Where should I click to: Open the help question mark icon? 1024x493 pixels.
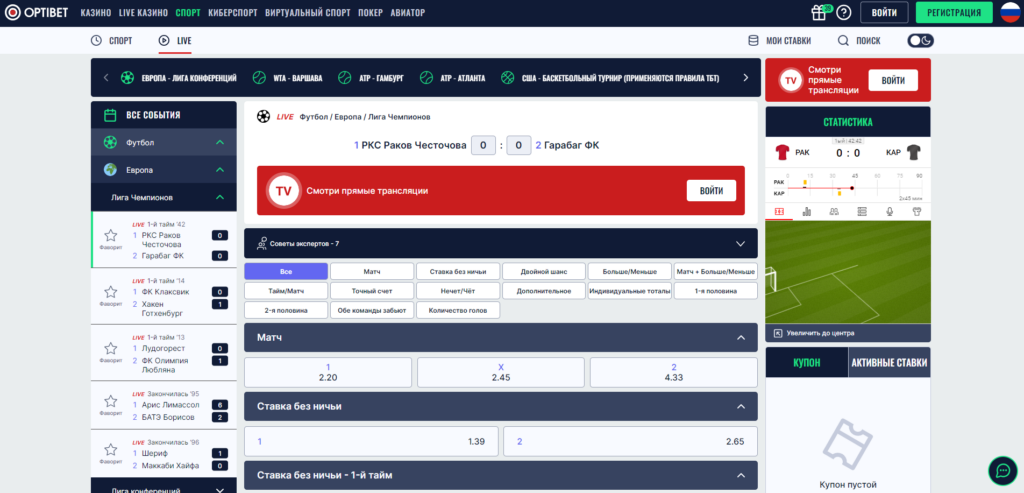tap(844, 12)
